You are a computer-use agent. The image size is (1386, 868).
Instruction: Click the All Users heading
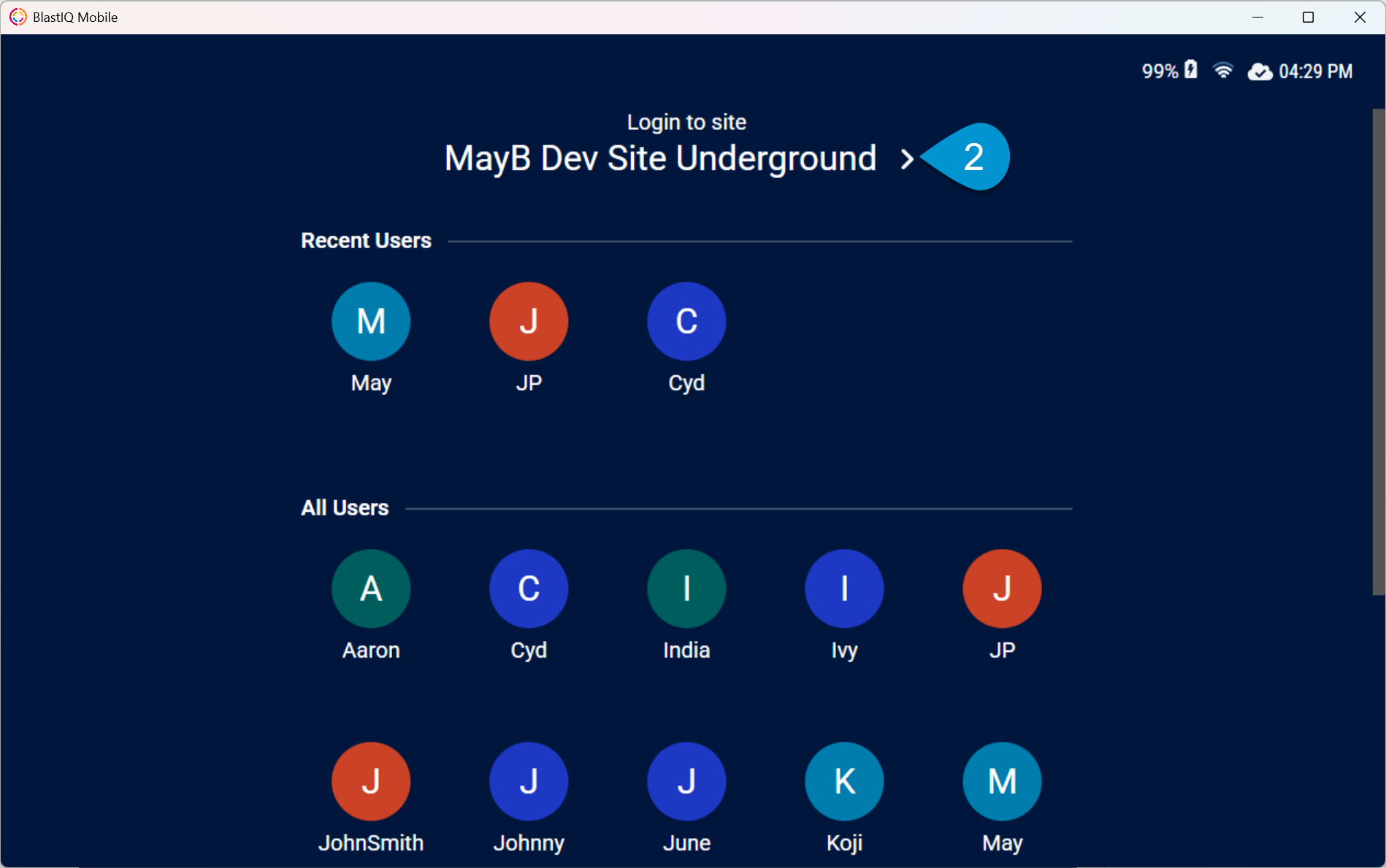345,508
